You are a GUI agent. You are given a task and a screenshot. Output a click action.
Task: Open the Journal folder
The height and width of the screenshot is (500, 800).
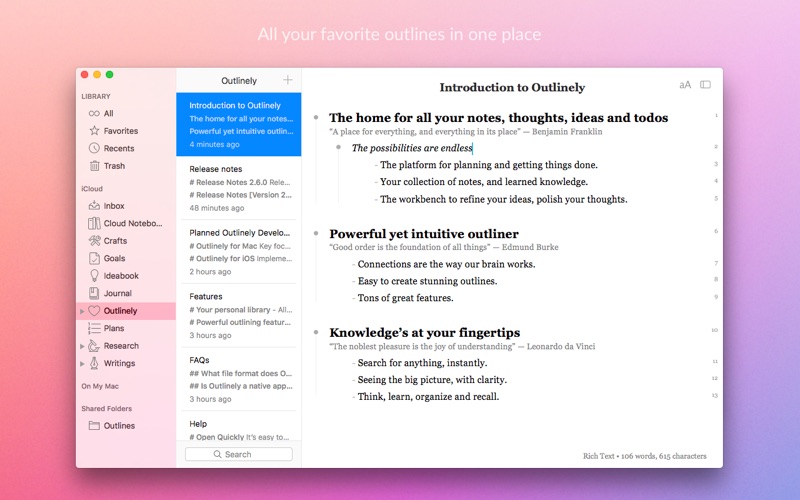click(126, 293)
